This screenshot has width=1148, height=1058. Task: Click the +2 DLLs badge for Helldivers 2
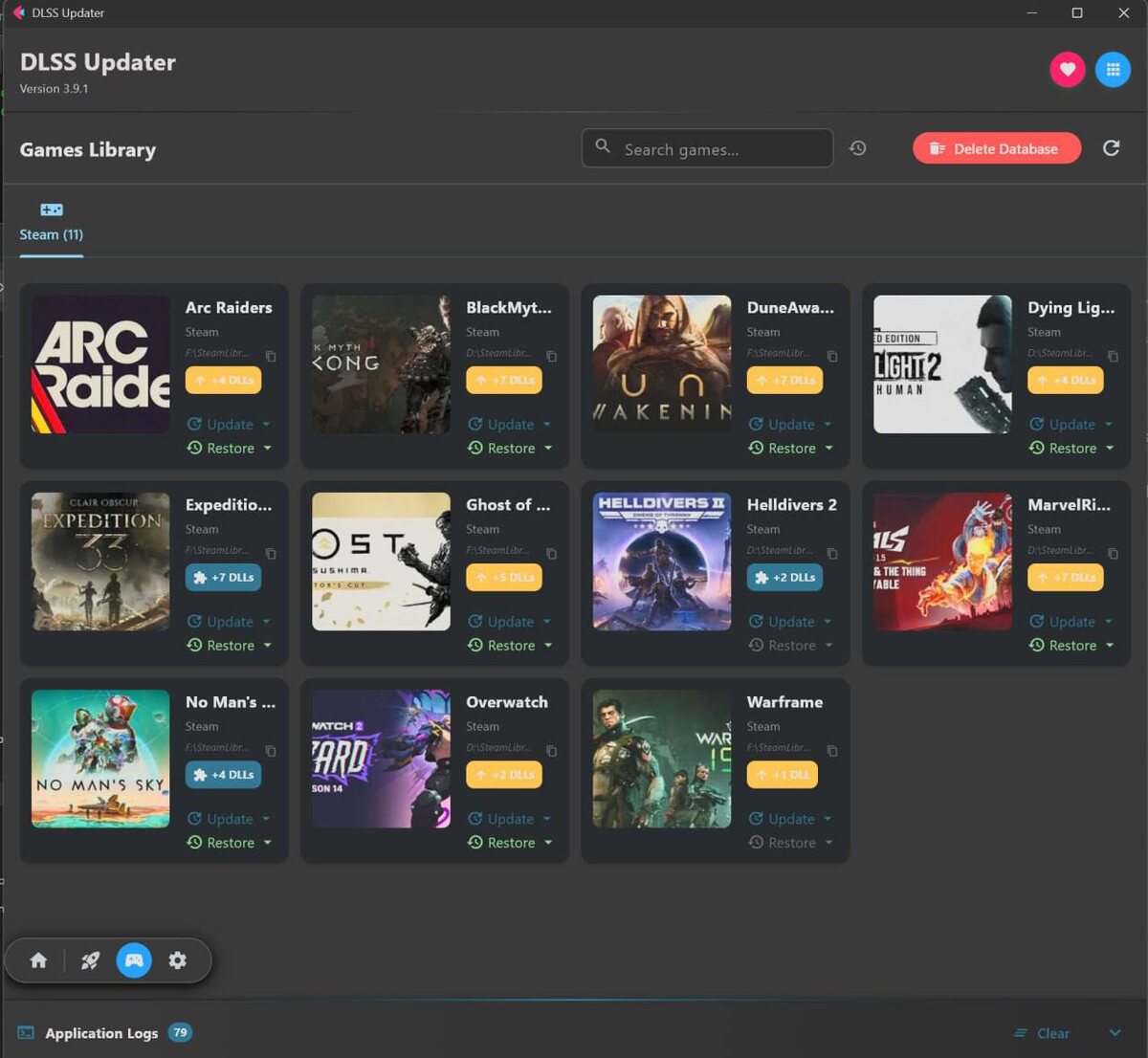784,578
